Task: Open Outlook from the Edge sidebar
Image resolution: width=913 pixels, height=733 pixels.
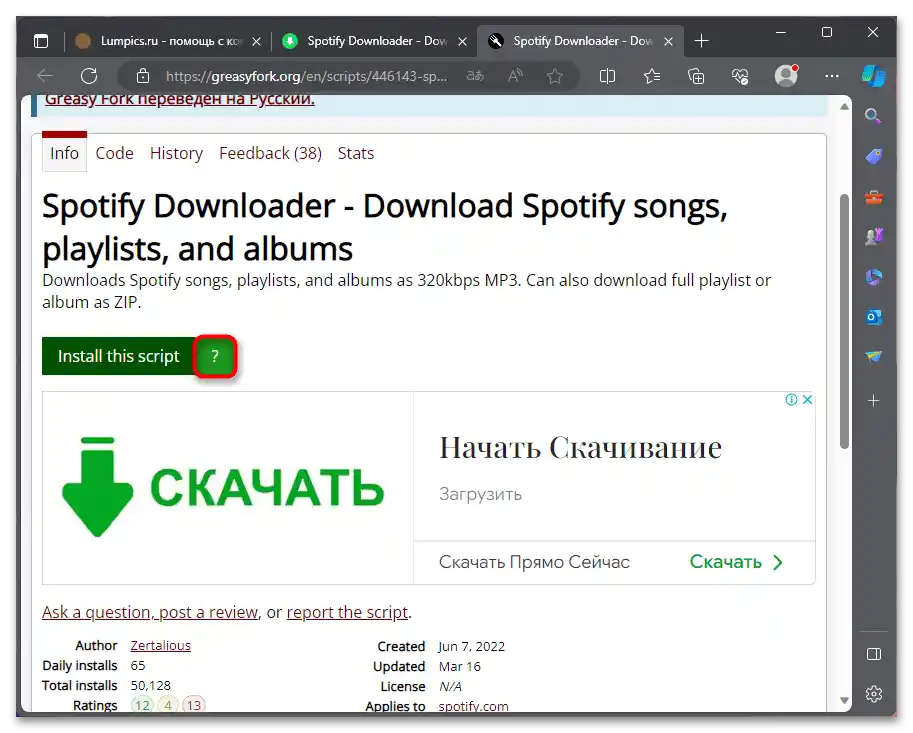Action: 873,317
